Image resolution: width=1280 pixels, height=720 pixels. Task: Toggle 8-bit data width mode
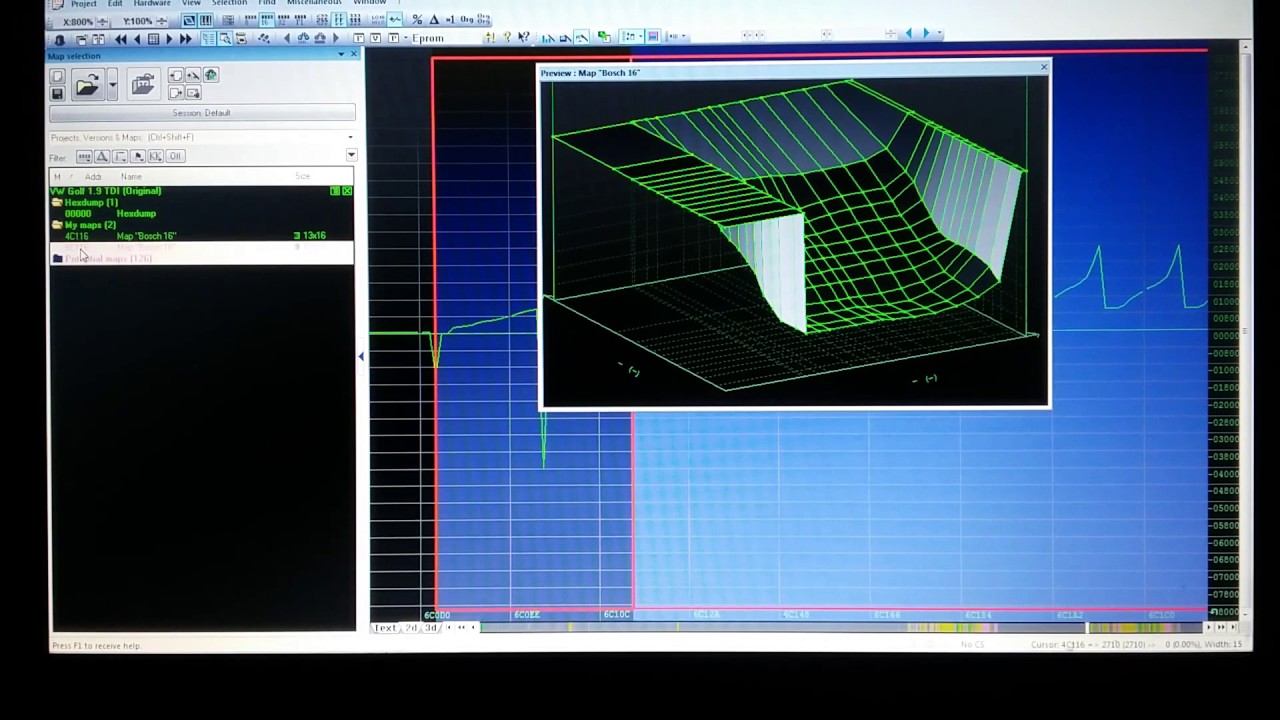[x=250, y=20]
